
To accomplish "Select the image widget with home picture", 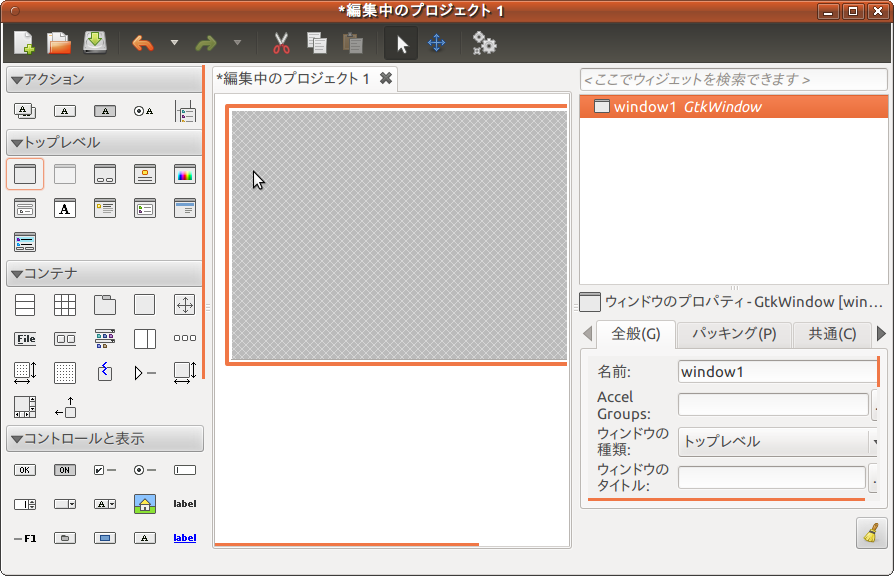I will 145,504.
